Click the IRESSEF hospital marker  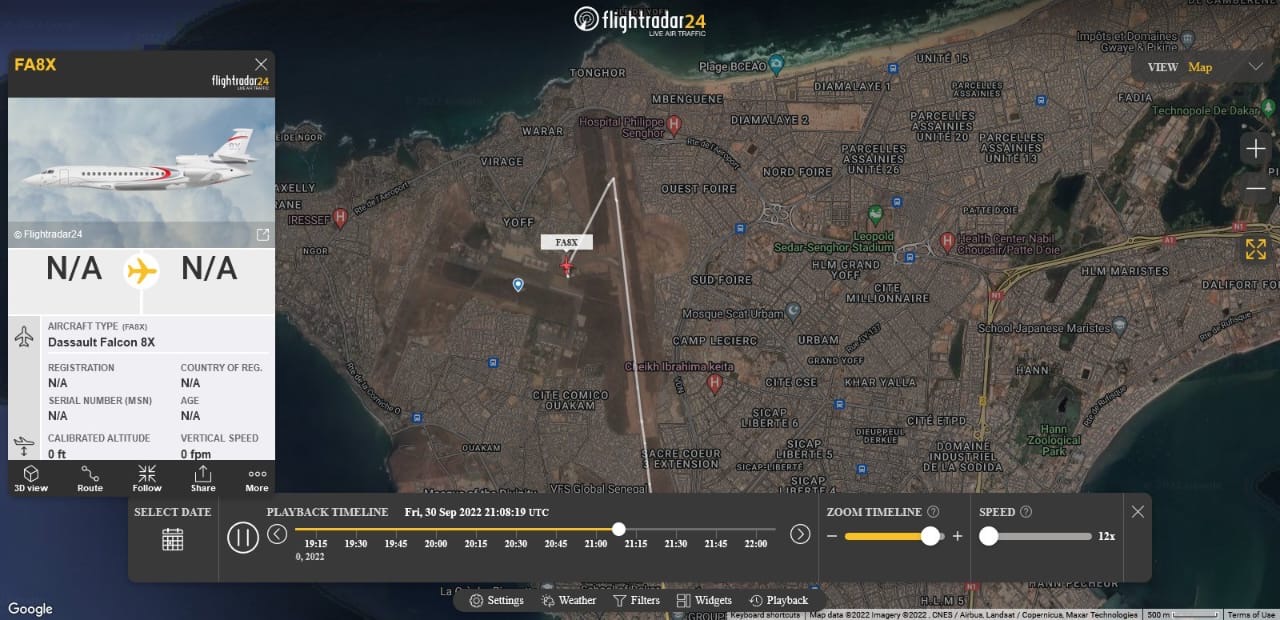340,217
